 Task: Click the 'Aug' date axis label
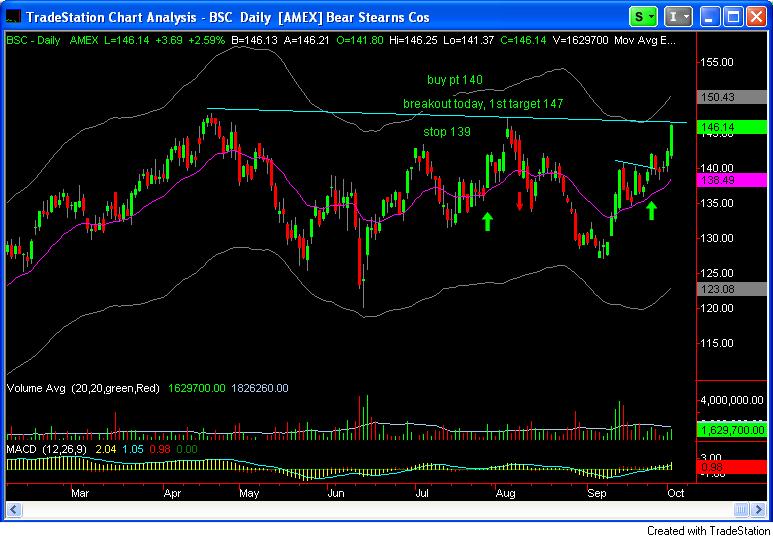505,493
